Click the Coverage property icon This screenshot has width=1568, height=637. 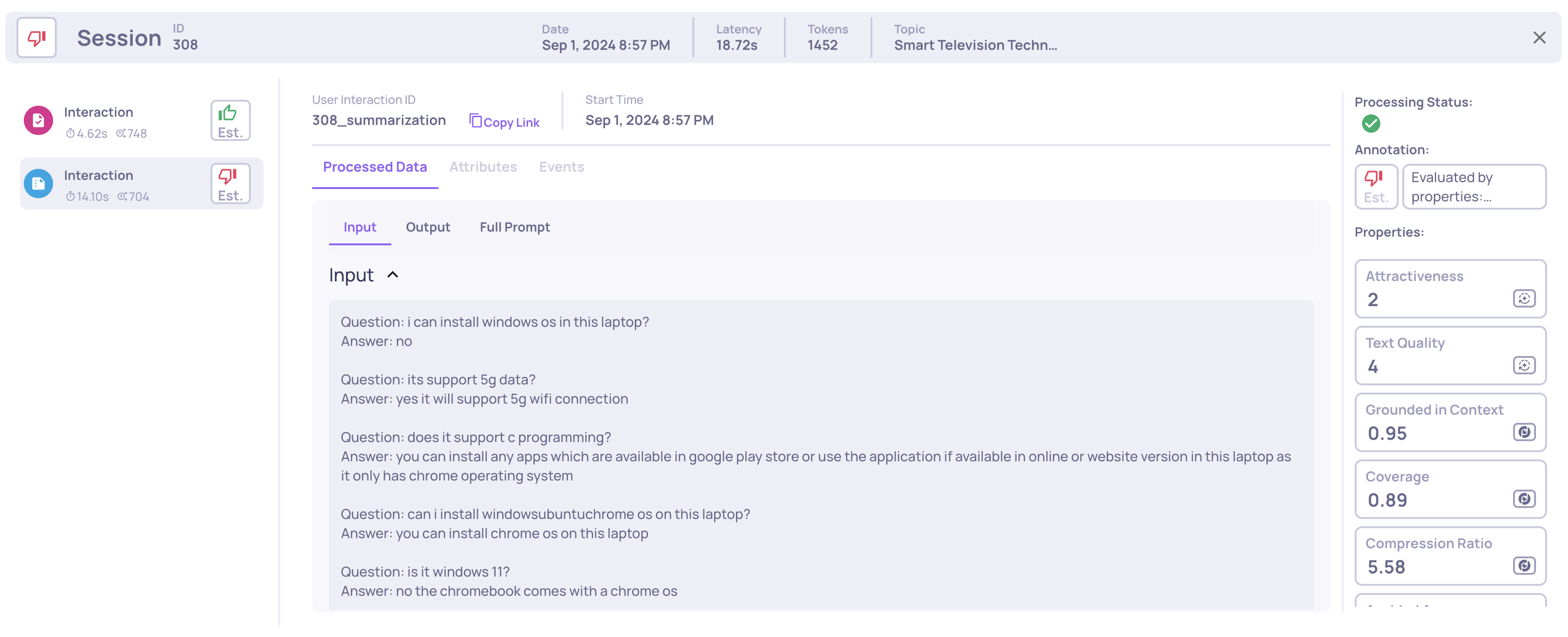click(x=1524, y=500)
